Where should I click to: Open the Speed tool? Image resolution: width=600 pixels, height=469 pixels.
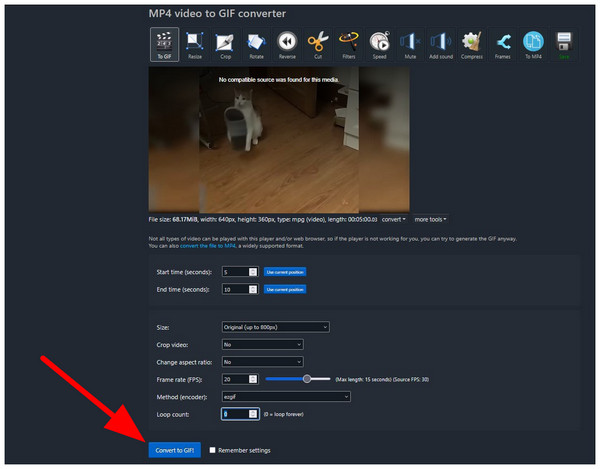380,44
